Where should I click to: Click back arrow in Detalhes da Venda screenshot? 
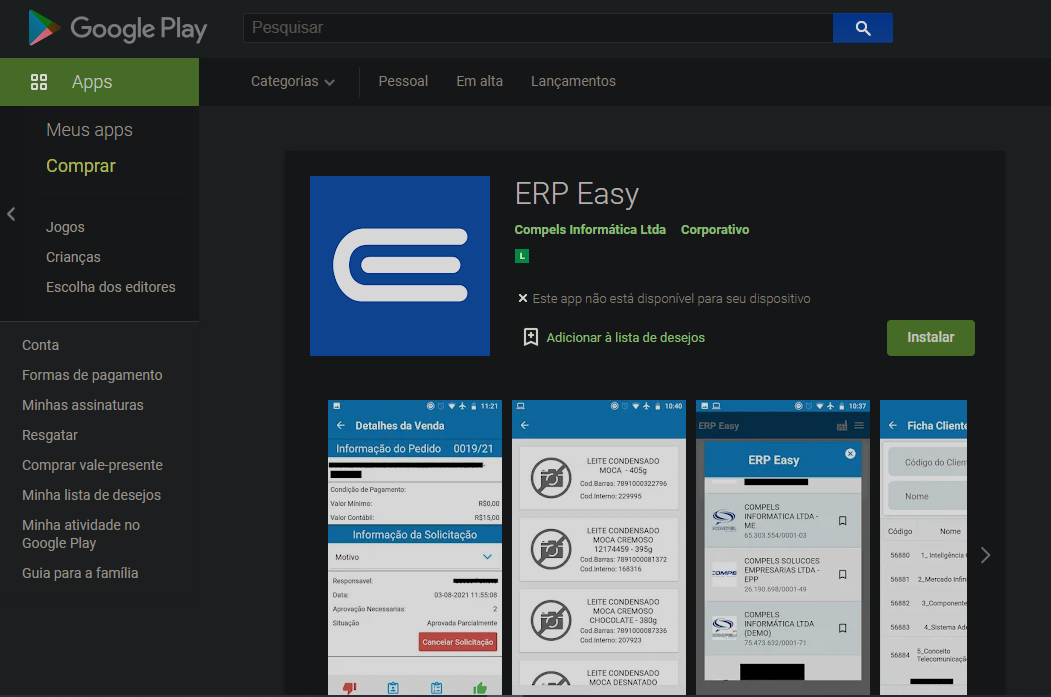pyautogui.click(x=341, y=426)
